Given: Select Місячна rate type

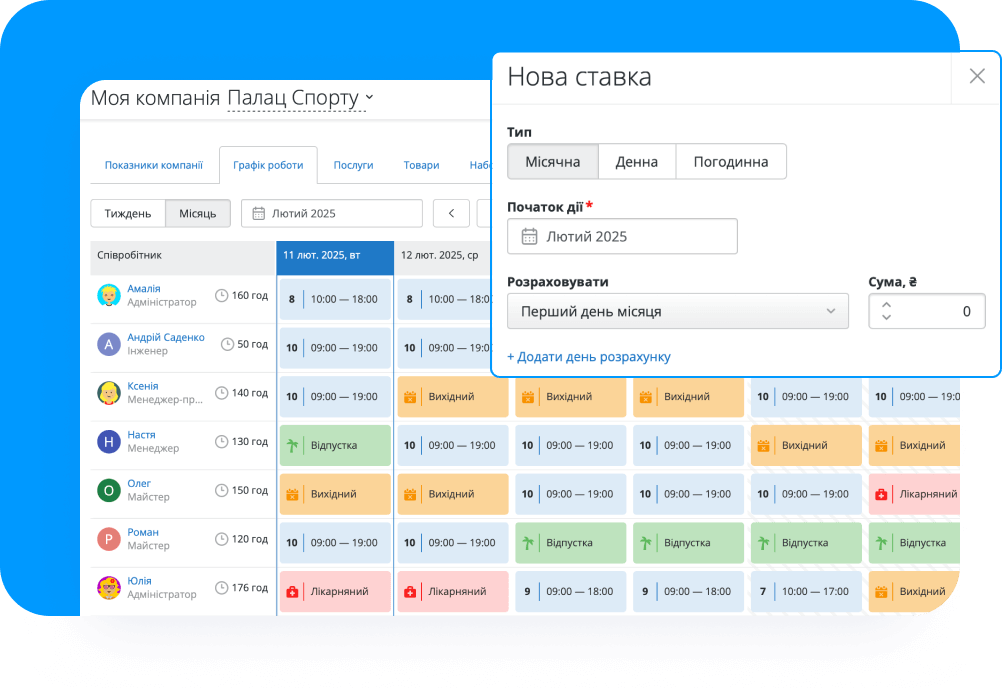Looking at the screenshot, I should click(552, 162).
